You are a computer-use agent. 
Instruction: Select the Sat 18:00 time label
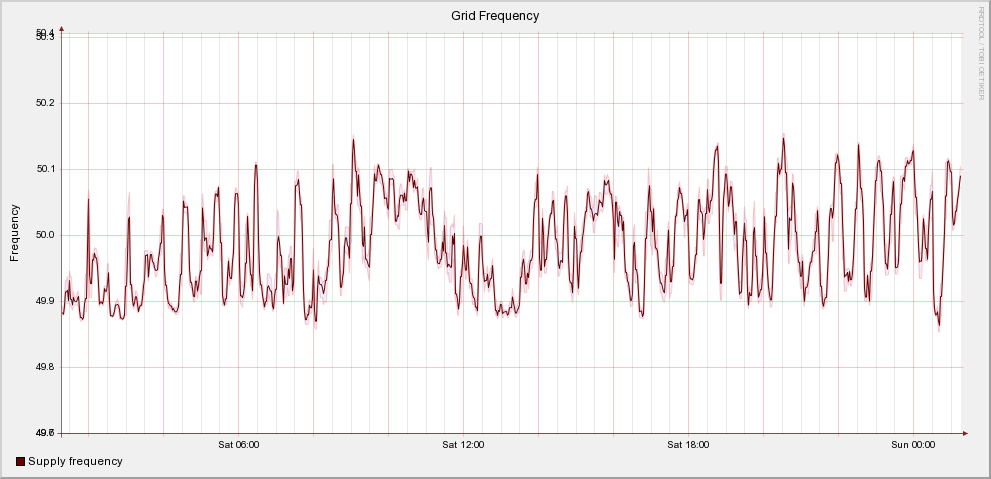688,444
